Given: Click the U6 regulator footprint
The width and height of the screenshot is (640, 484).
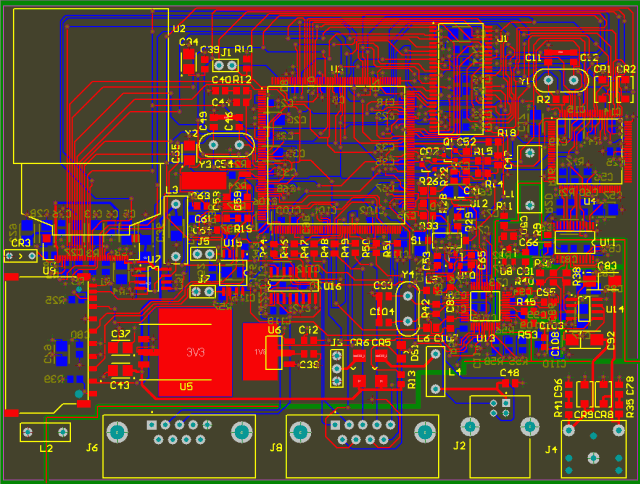Looking at the screenshot, I should tap(274, 353).
